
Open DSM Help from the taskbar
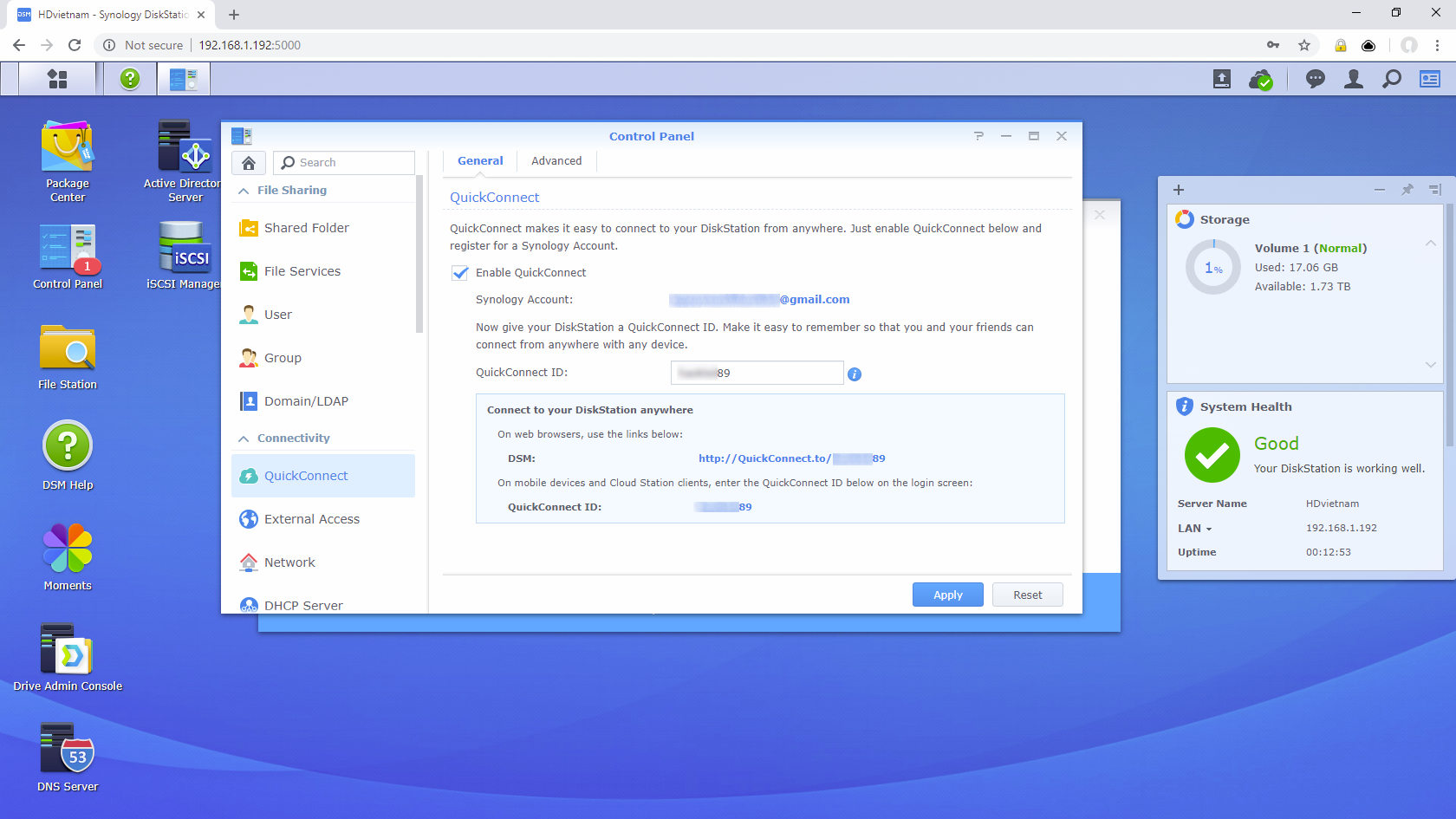130,79
